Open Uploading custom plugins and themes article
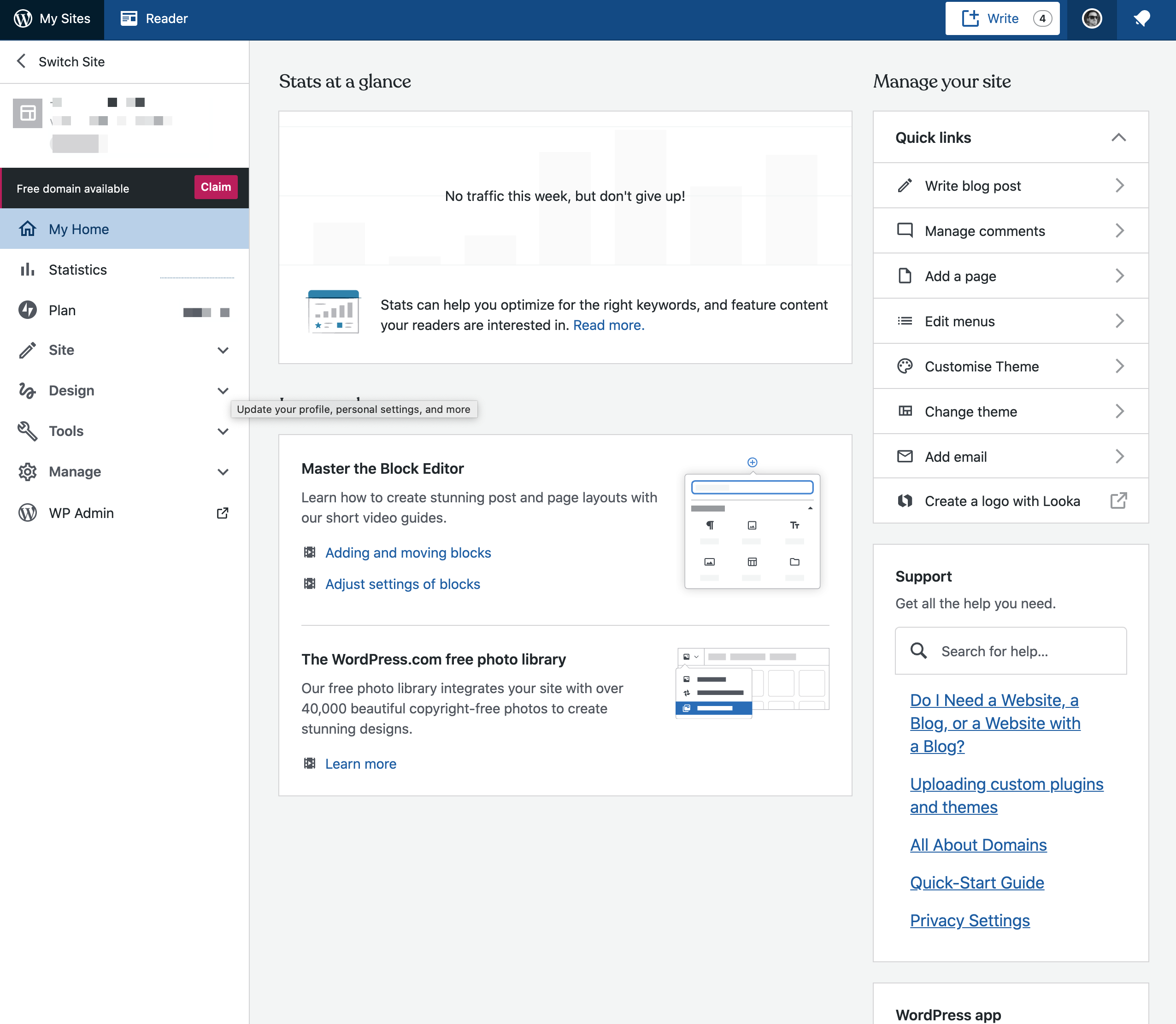1176x1024 pixels. [x=1006, y=795]
